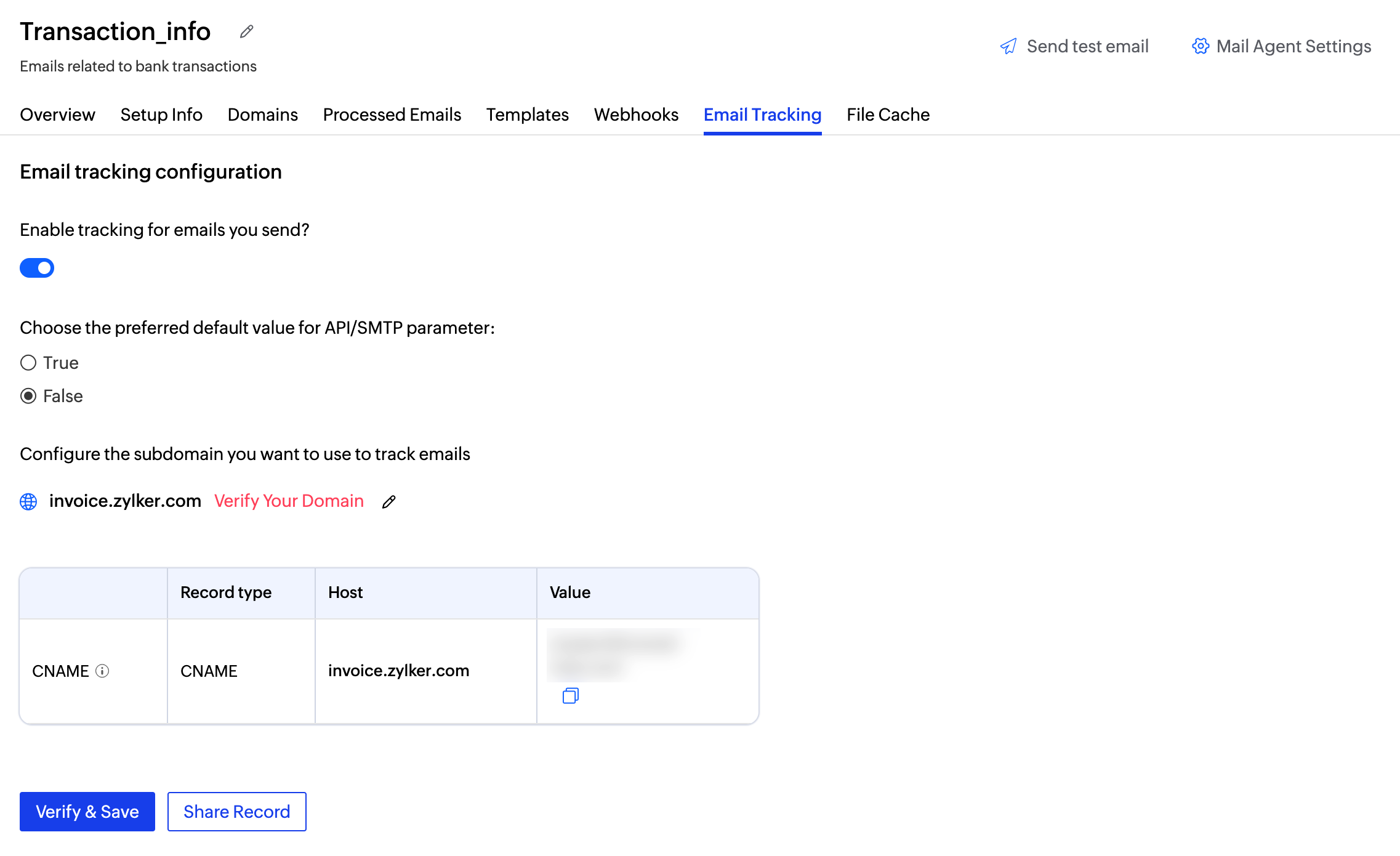Switch to the Templates tab
1400x856 pixels.
[x=527, y=115]
